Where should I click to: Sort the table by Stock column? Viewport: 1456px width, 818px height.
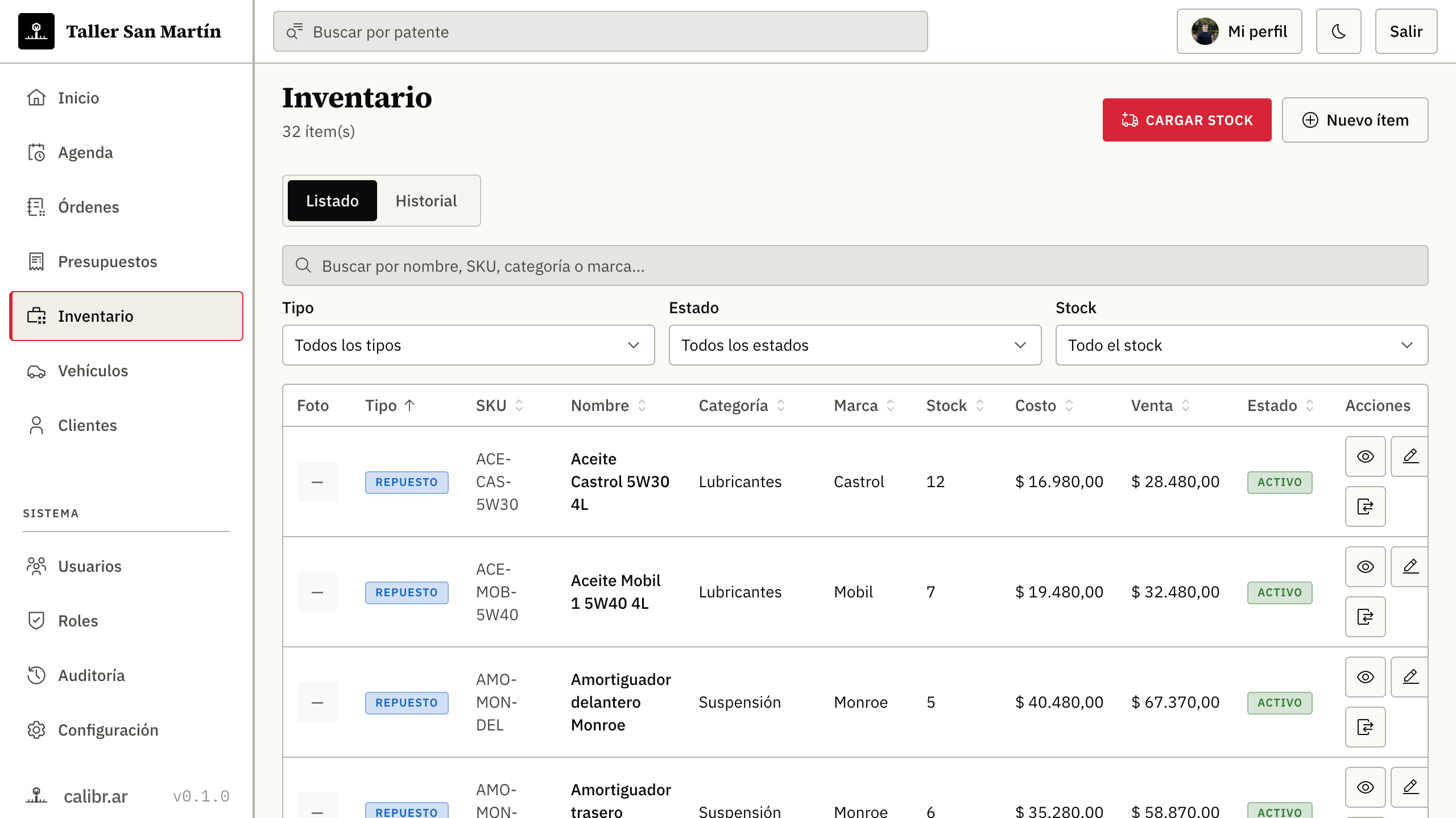pyautogui.click(x=955, y=405)
